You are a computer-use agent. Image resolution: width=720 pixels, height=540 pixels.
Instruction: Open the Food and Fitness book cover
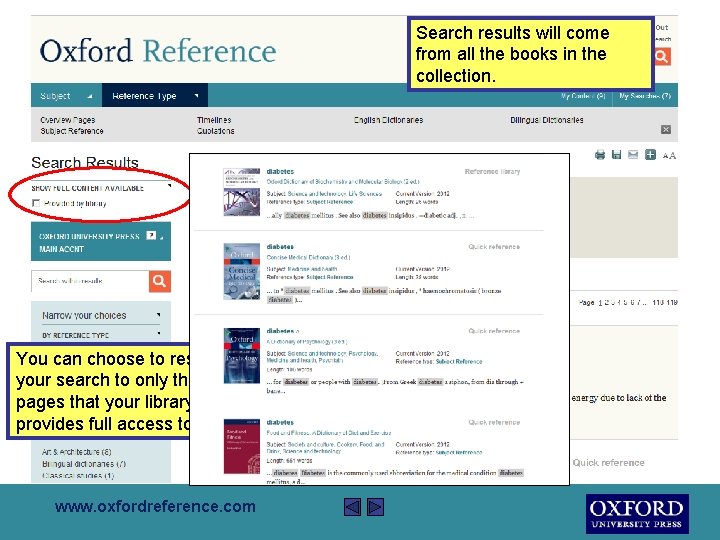click(242, 446)
